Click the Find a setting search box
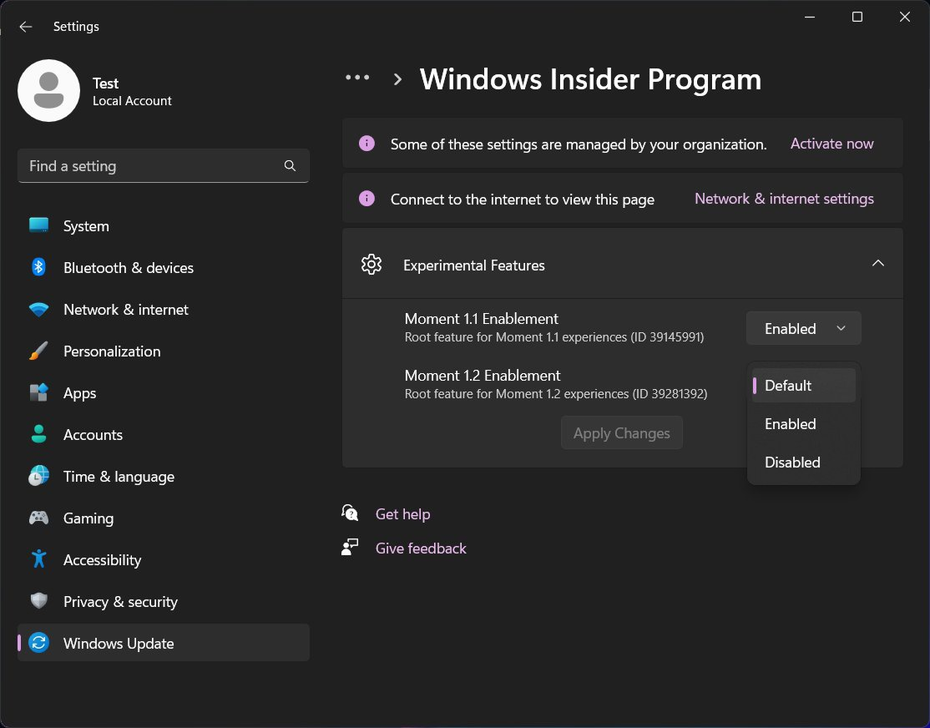This screenshot has height=728, width=930. point(163,166)
